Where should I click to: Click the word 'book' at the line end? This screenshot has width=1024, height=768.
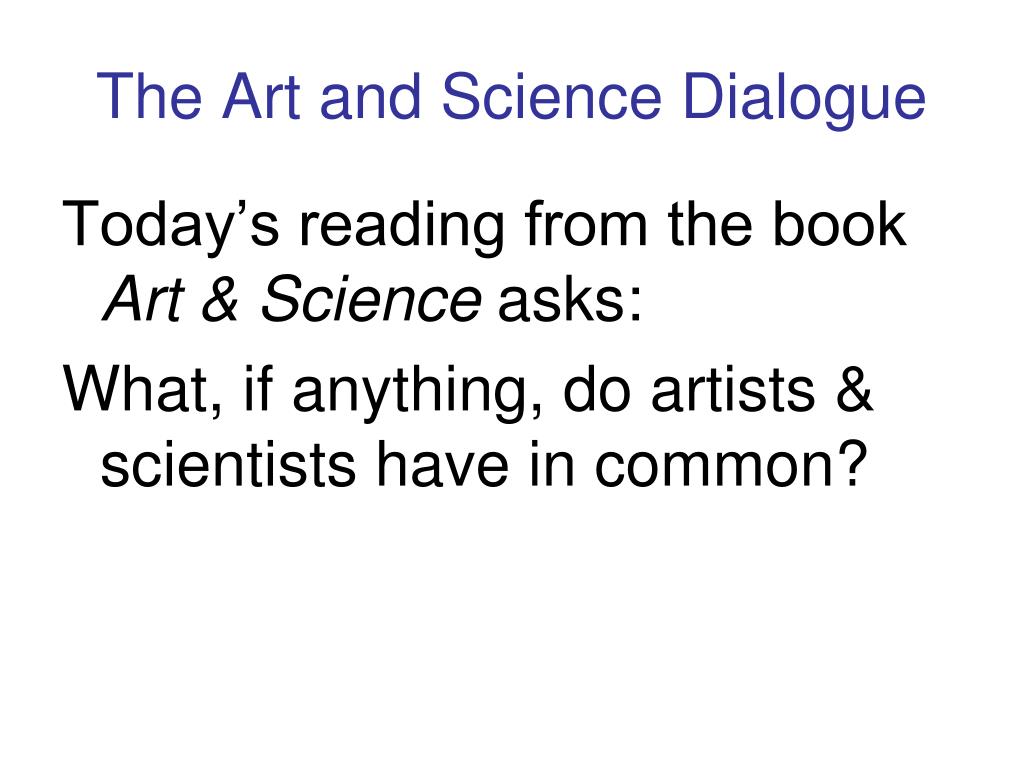point(839,224)
